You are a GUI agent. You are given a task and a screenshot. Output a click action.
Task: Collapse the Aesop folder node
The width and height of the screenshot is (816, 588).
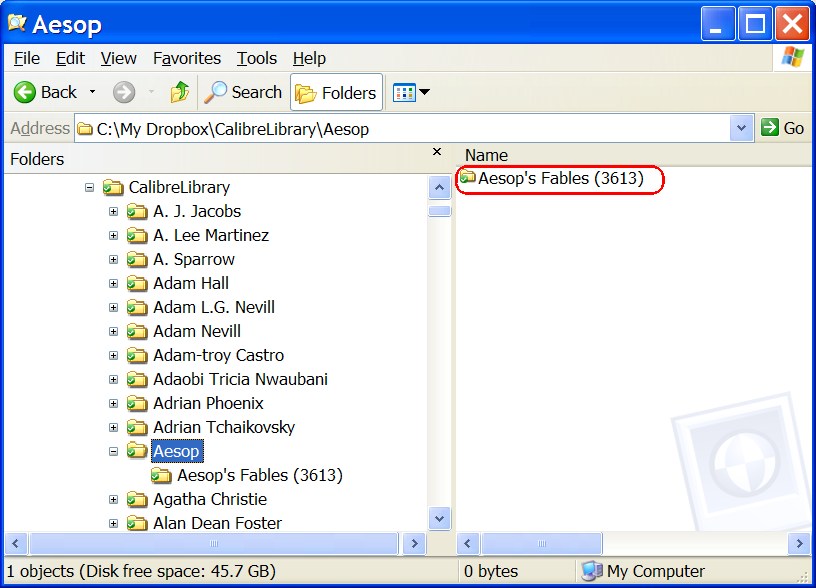(113, 451)
